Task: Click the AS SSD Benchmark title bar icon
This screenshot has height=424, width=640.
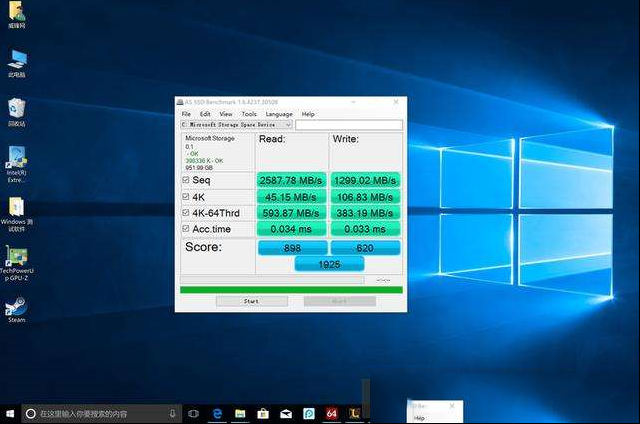Action: point(180,102)
